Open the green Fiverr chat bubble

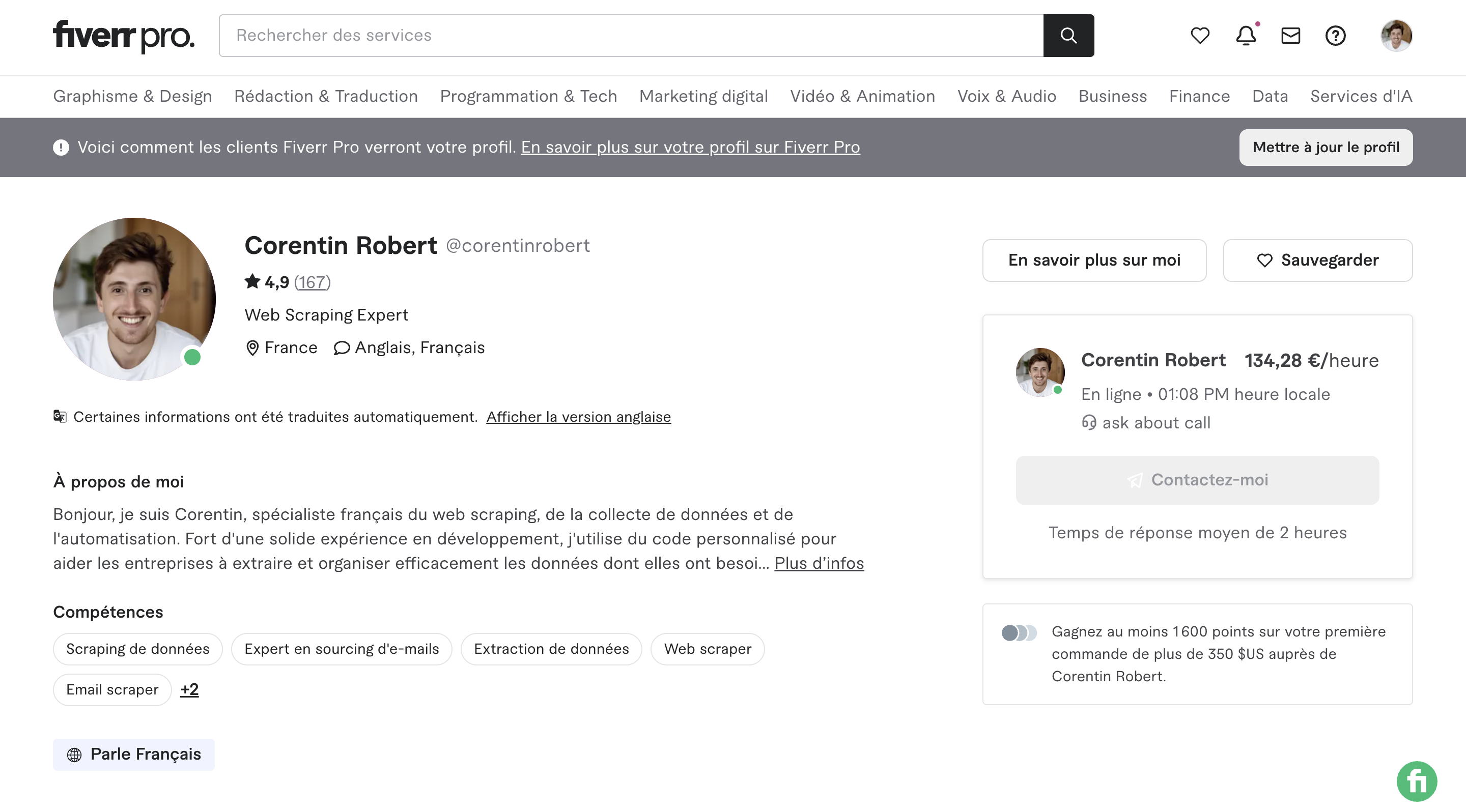1417,781
